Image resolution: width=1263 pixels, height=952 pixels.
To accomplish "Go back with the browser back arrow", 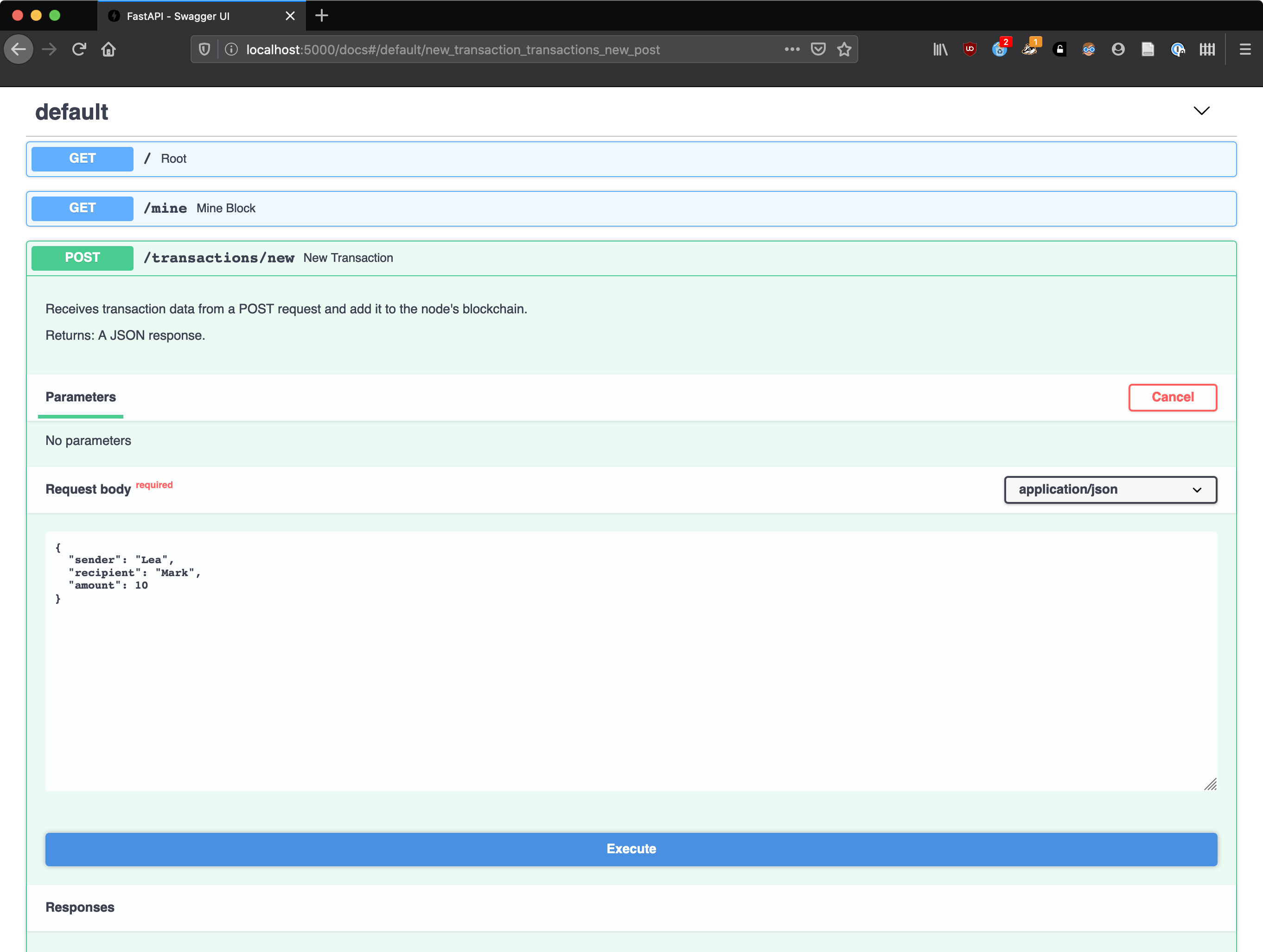I will 19,50.
